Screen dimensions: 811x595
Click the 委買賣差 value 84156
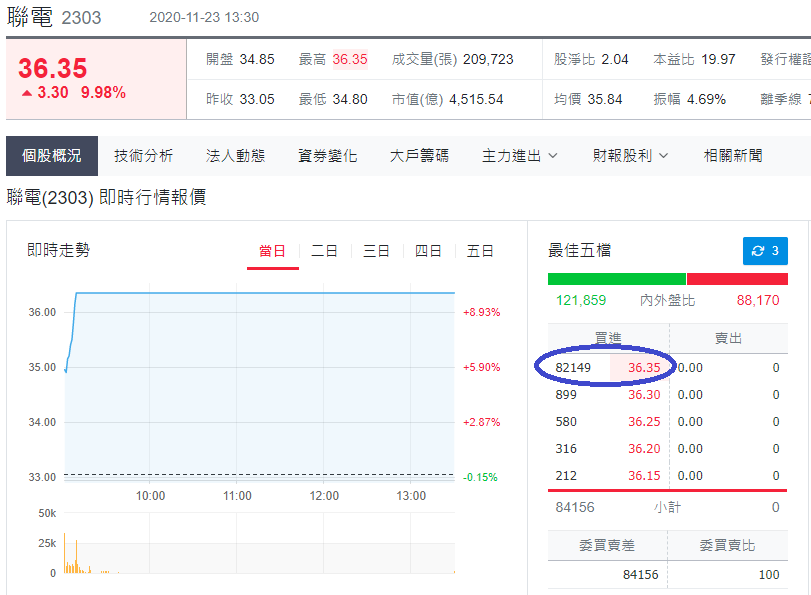click(640, 575)
